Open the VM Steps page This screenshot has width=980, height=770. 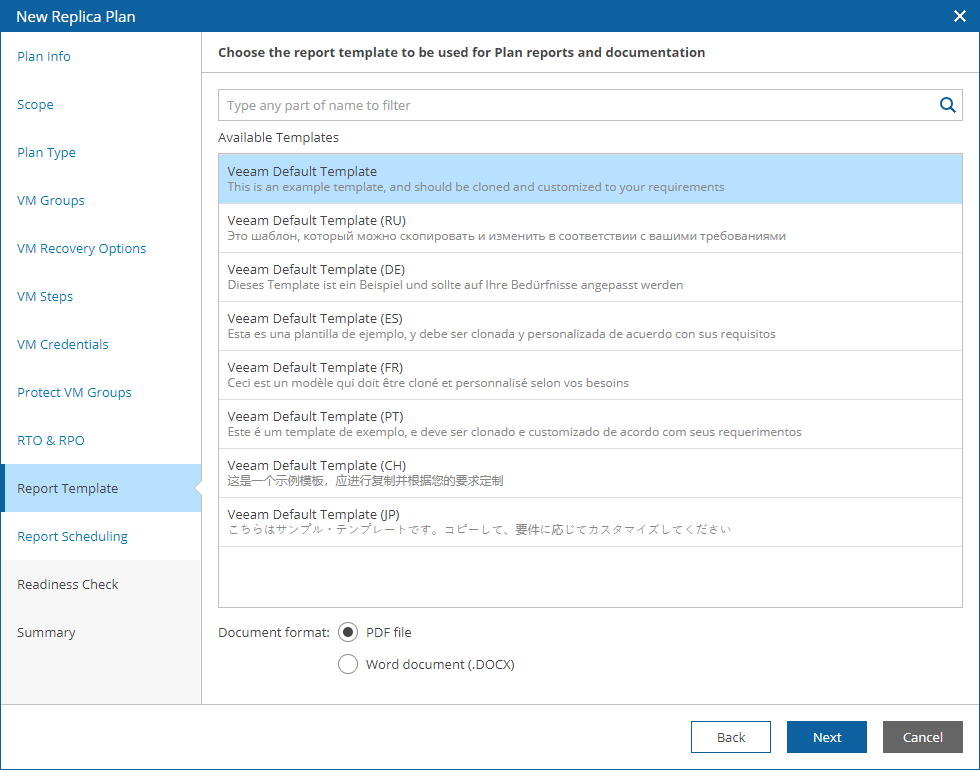[45, 297]
